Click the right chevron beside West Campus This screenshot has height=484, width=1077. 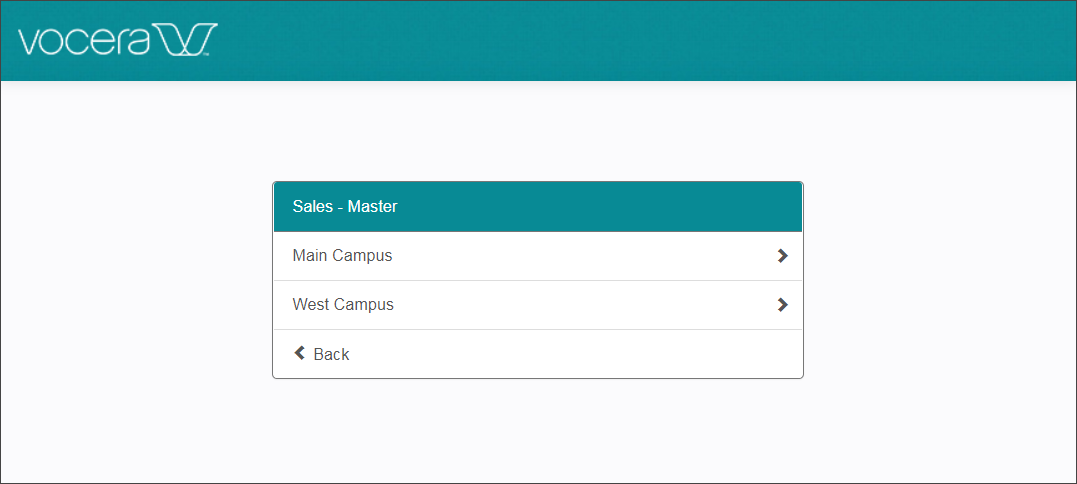782,305
